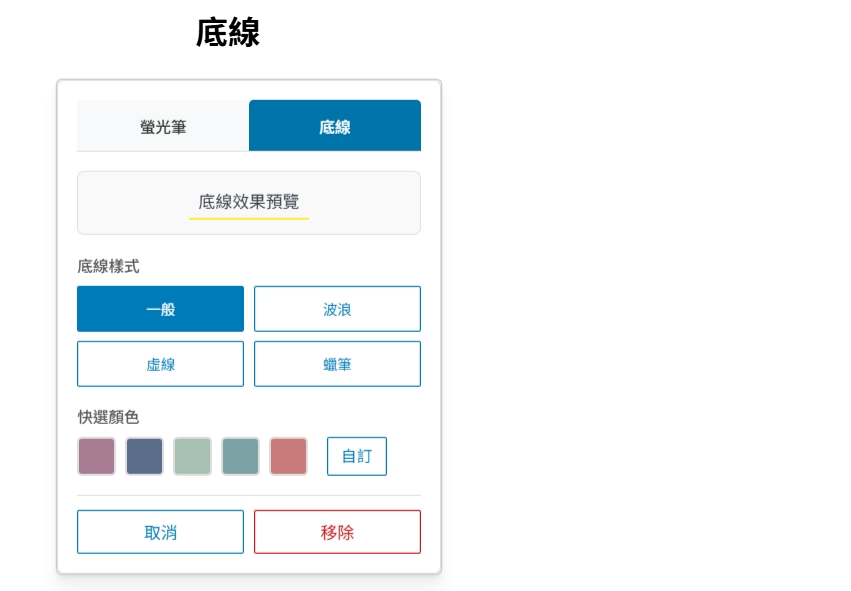Screen dimensions: 851x591
Task: Switch to the 底線 tab
Action: coord(335,125)
